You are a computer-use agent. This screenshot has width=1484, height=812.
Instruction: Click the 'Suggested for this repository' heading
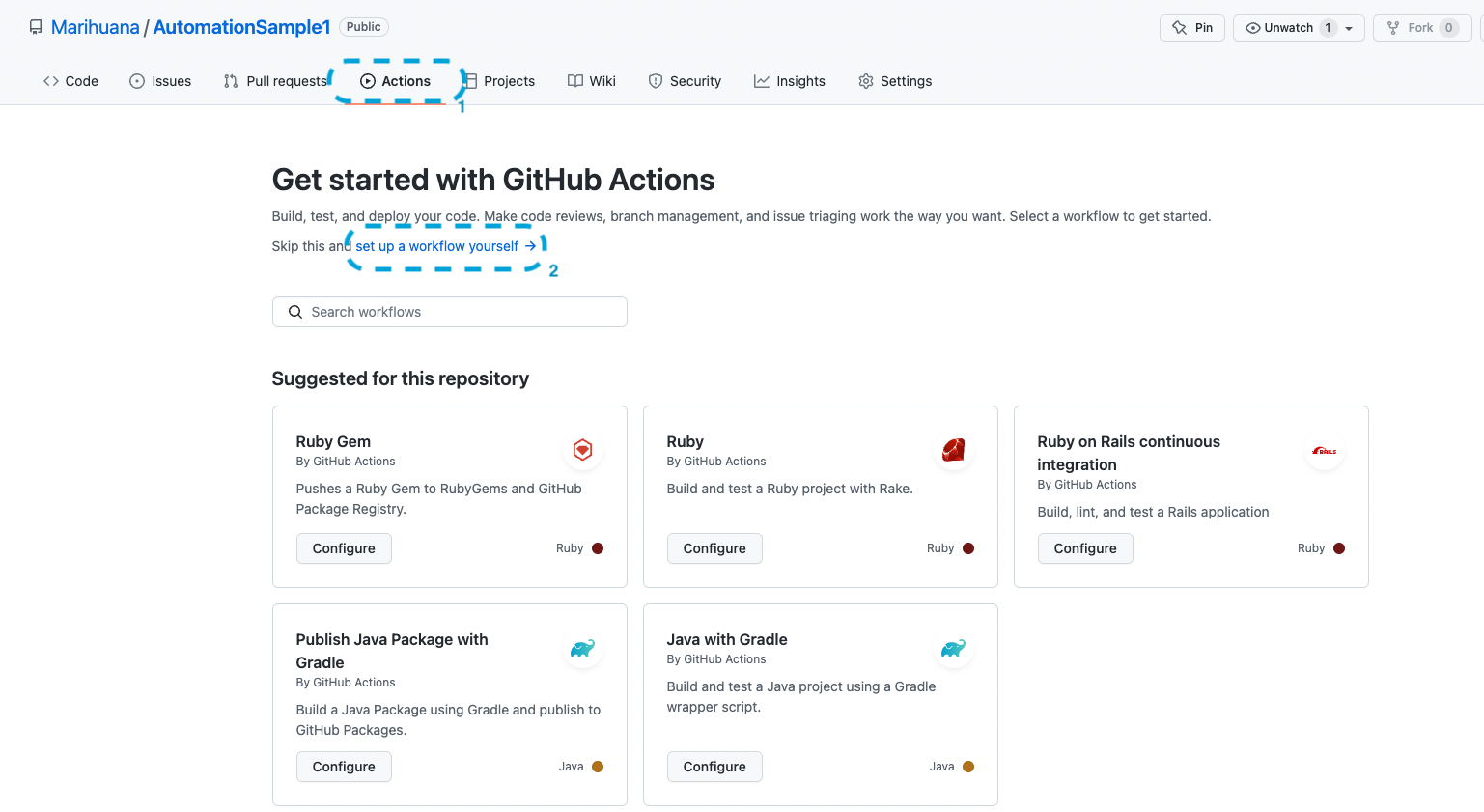click(401, 378)
